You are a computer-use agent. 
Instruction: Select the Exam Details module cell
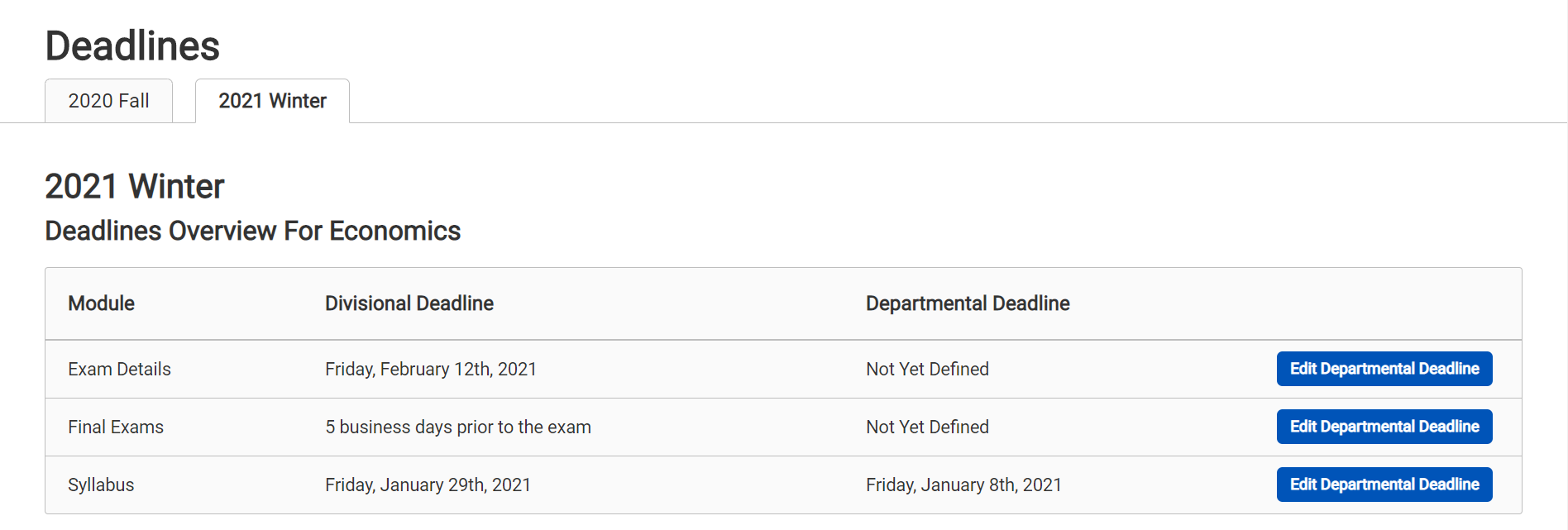coord(119,370)
